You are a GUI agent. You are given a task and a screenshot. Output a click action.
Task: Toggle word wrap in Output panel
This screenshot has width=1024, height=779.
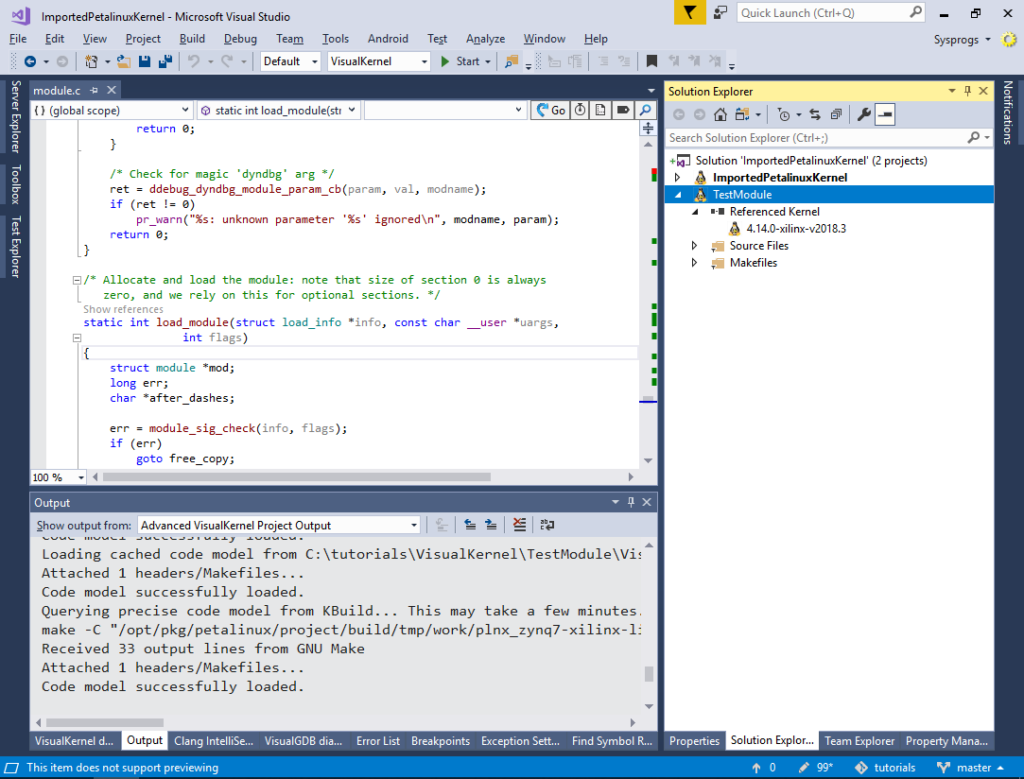tap(547, 525)
